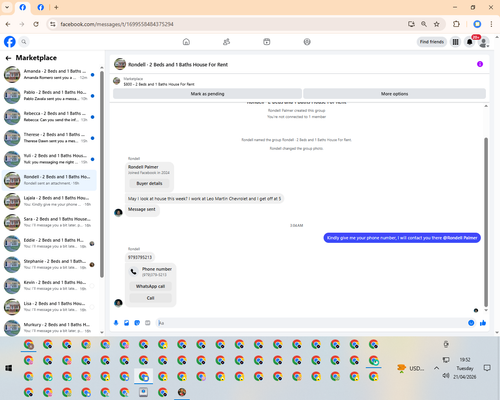Send a thumbs-up like
The width and height of the screenshot is (500, 400).
point(483,323)
